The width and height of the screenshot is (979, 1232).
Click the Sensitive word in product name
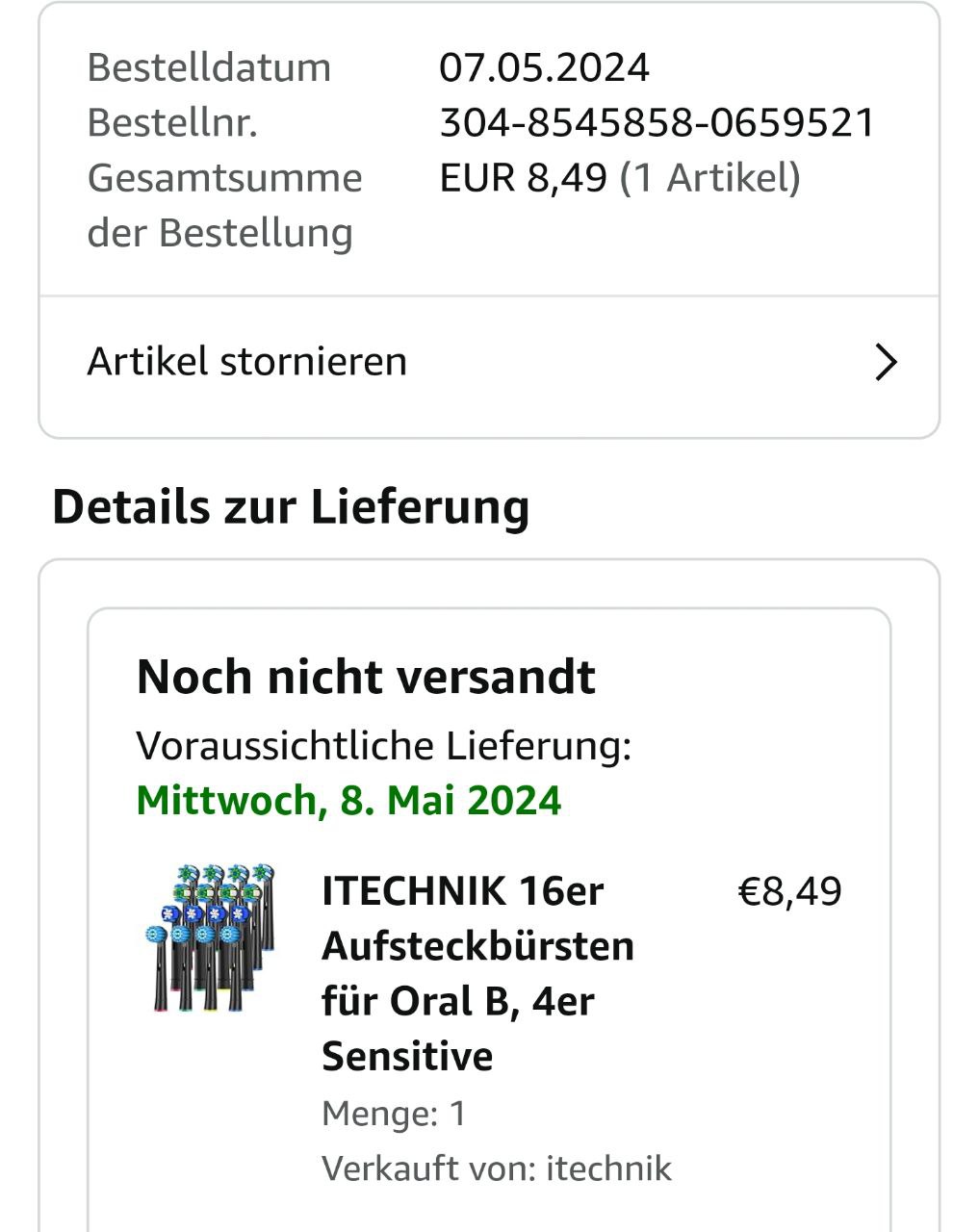407,1057
